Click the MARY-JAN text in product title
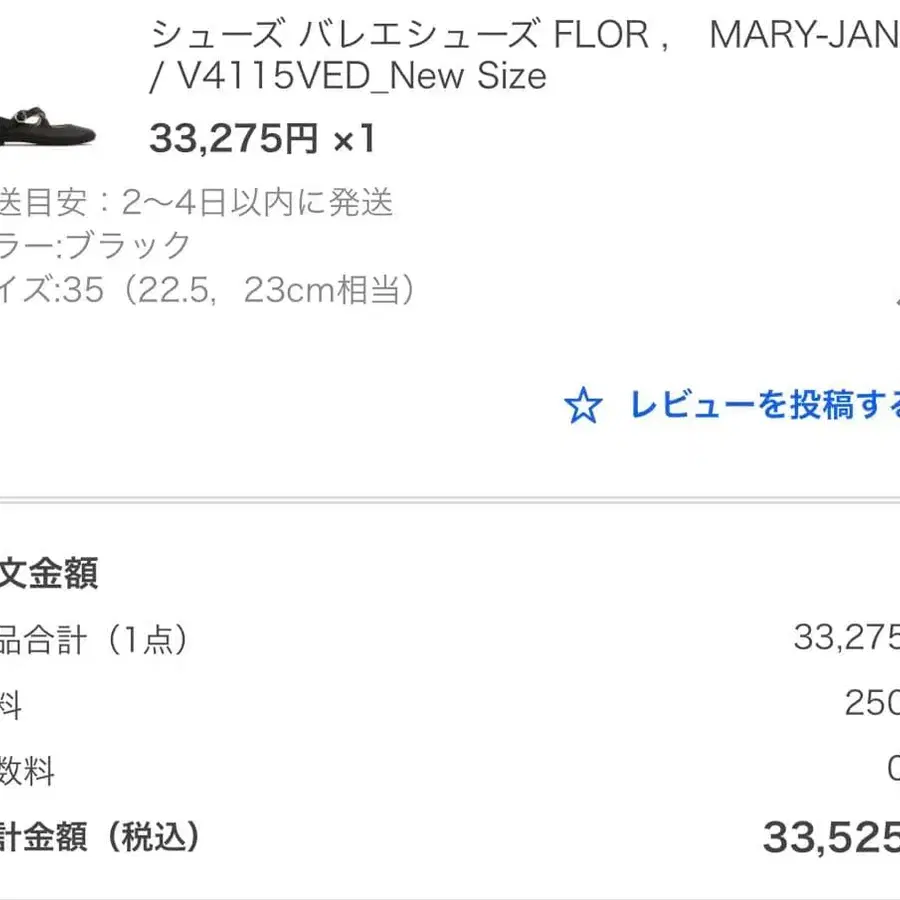 pos(805,34)
